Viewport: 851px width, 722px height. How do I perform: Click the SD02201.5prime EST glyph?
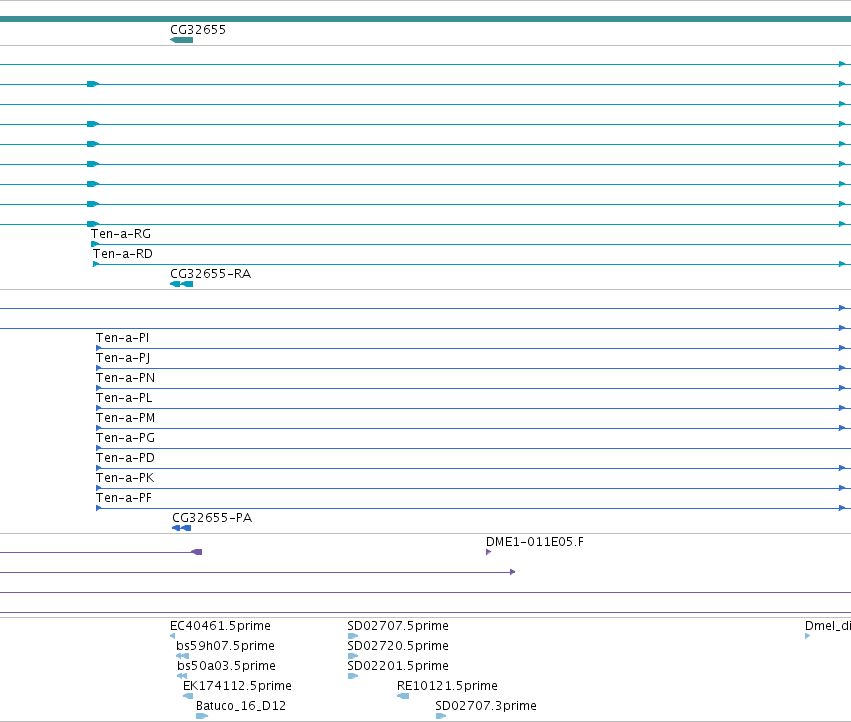(x=353, y=676)
